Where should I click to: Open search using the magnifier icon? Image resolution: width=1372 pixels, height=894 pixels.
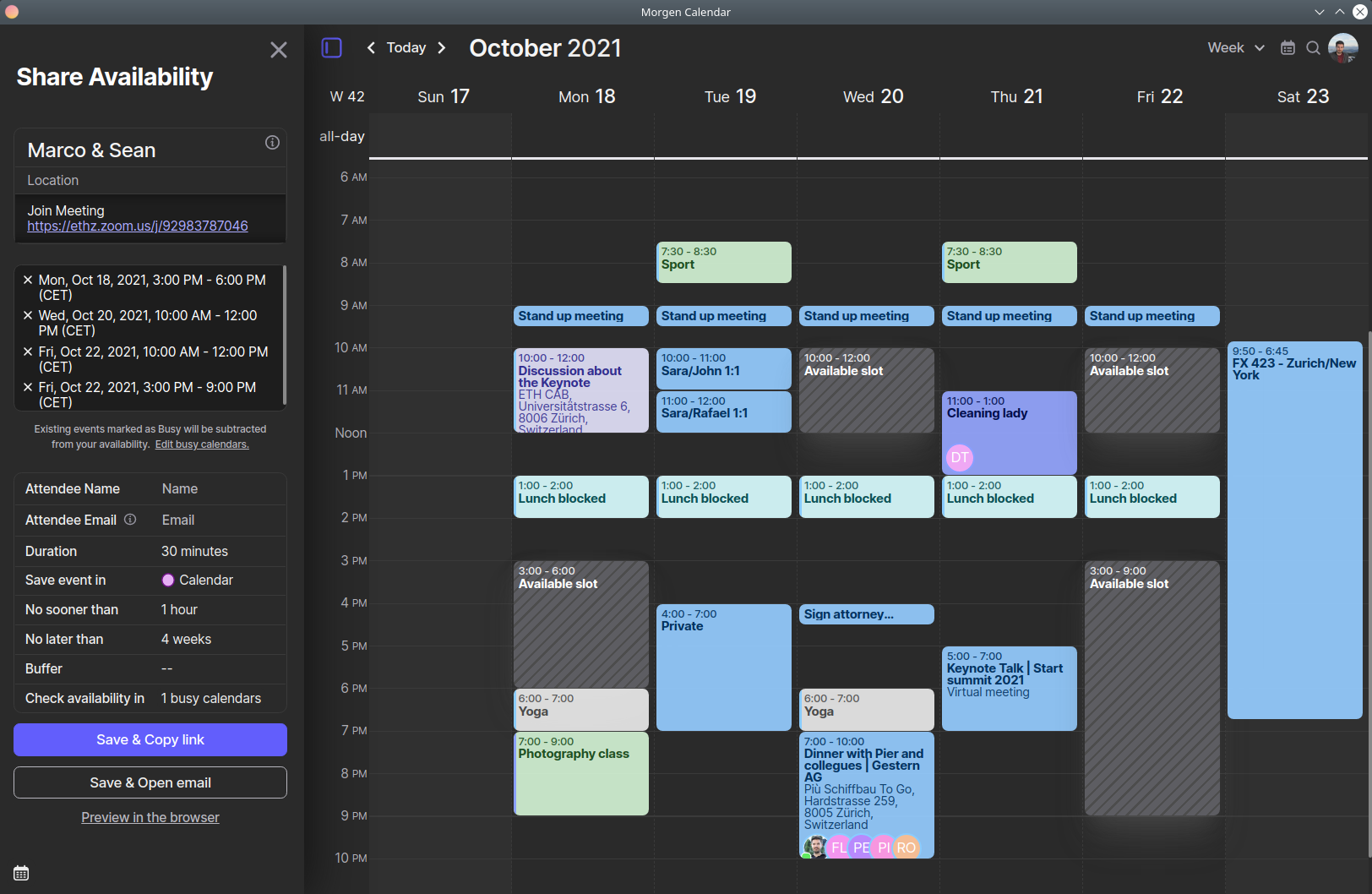tap(1313, 48)
